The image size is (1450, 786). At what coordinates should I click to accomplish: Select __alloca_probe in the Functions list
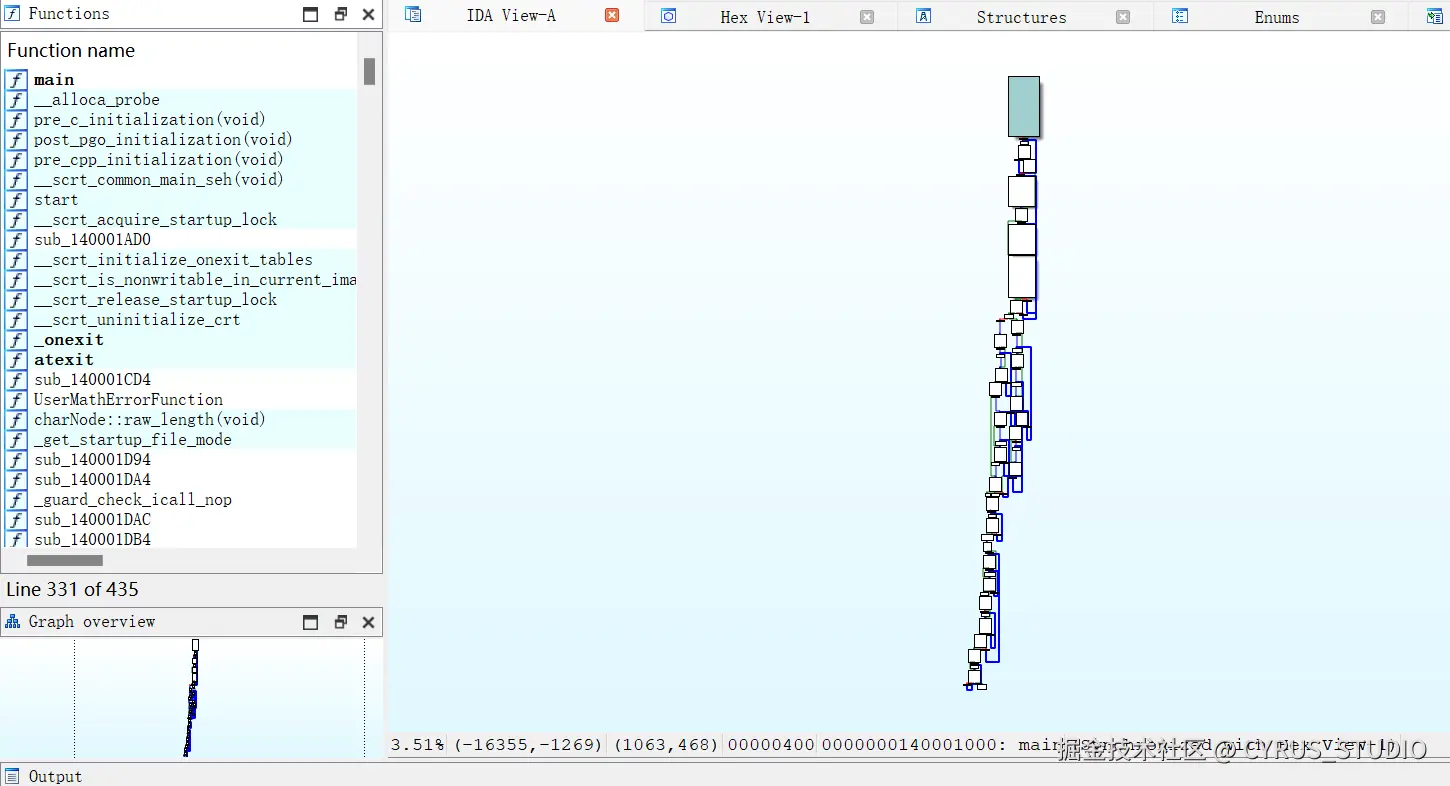click(x=180, y=100)
